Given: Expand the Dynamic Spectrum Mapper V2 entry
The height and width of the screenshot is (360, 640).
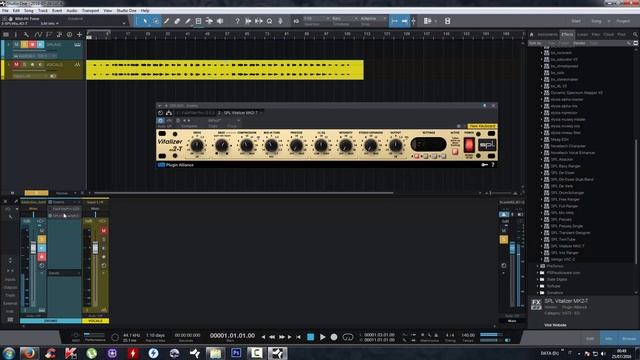Looking at the screenshot, I should 542,93.
